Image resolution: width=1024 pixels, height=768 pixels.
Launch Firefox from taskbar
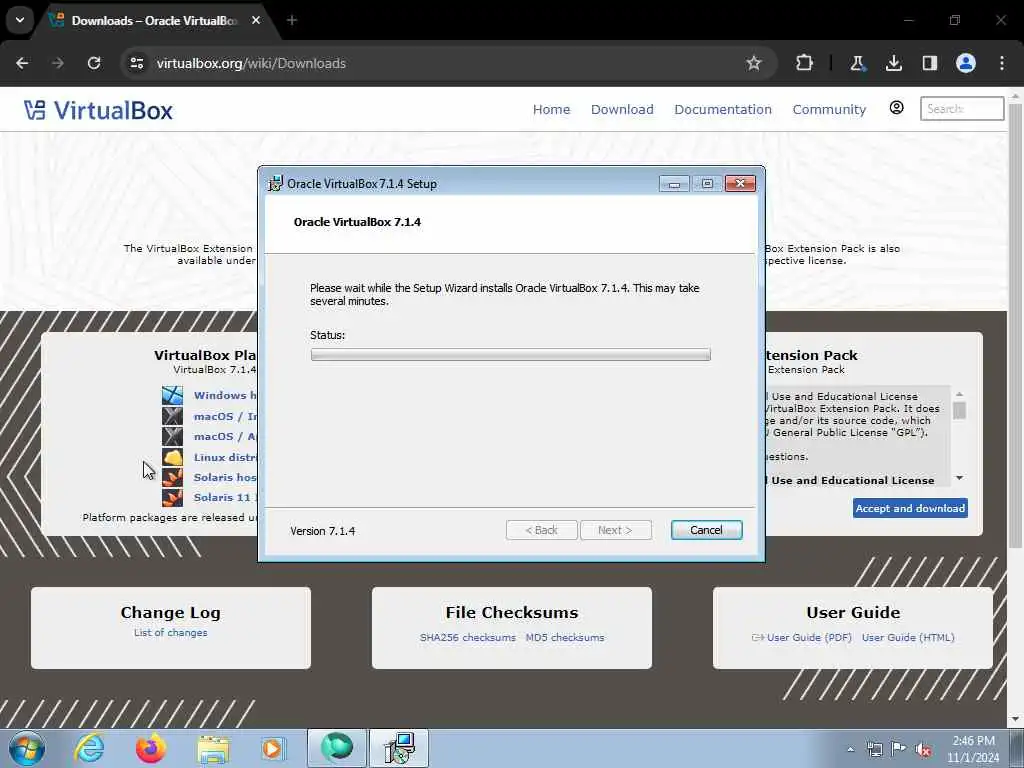(151, 748)
